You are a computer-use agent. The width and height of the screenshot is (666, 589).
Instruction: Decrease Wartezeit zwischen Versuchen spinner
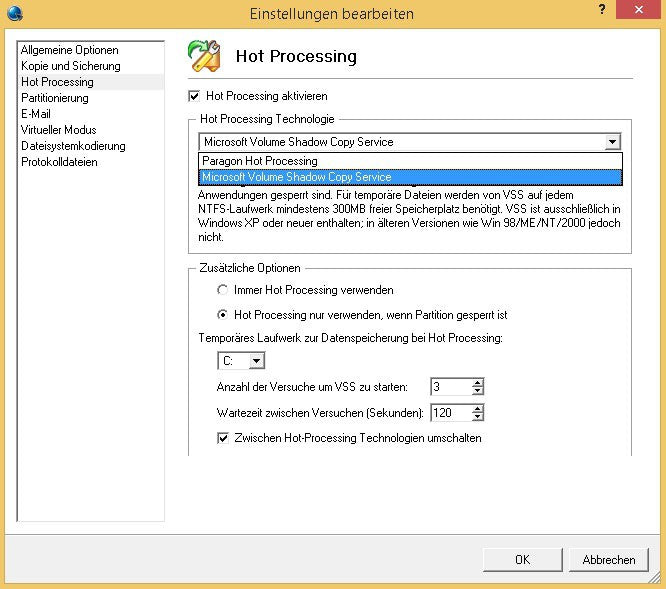click(477, 417)
